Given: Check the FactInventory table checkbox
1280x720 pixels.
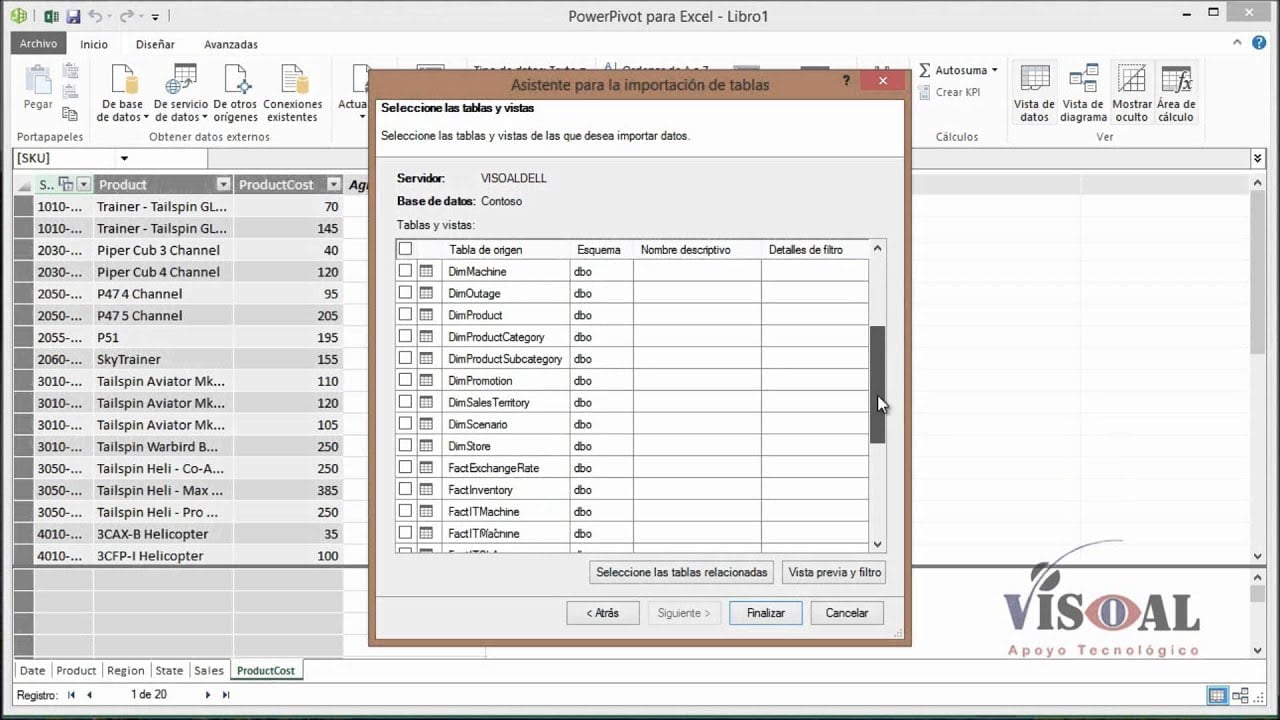Looking at the screenshot, I should [x=405, y=489].
